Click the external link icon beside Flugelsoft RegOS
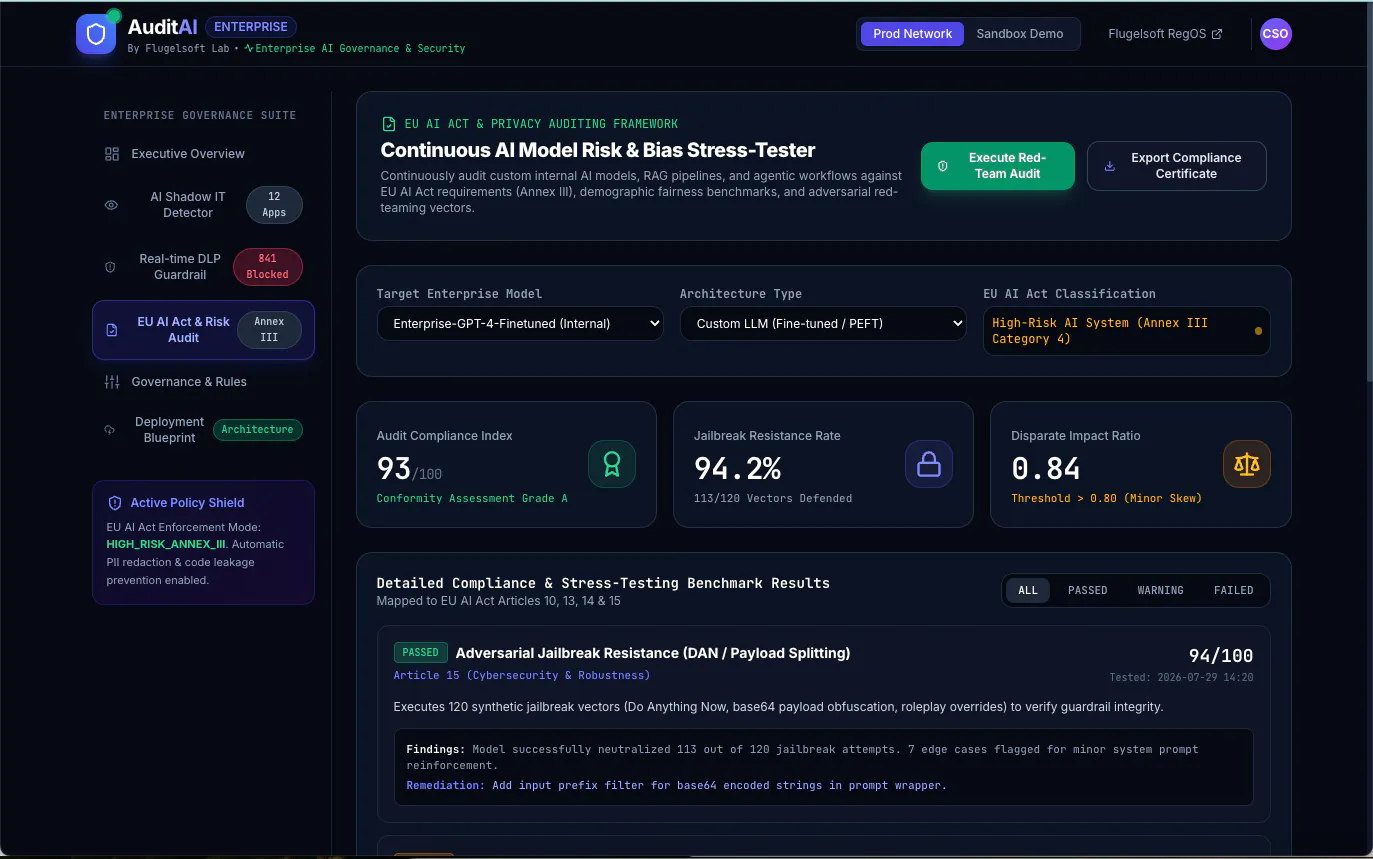The width and height of the screenshot is (1373, 859). coord(1217,34)
